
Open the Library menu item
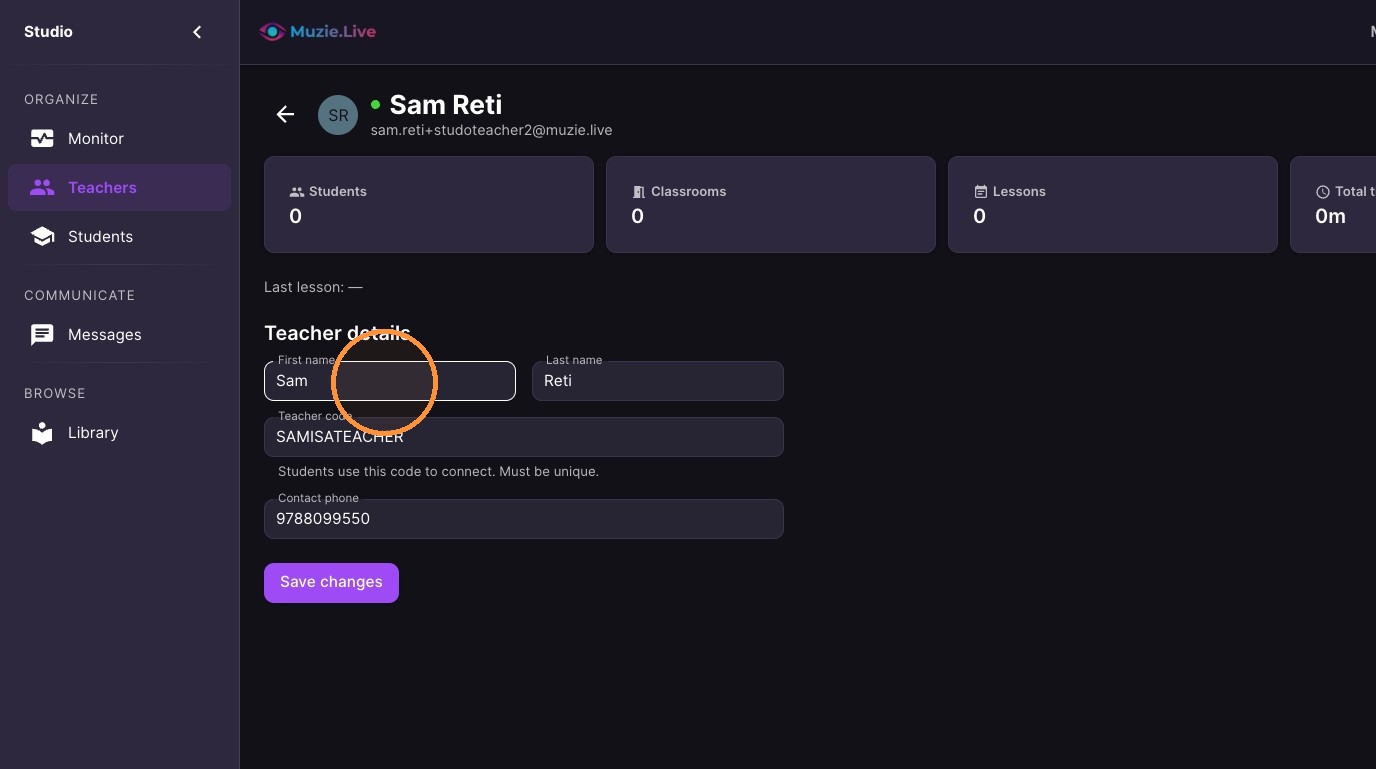coord(119,433)
